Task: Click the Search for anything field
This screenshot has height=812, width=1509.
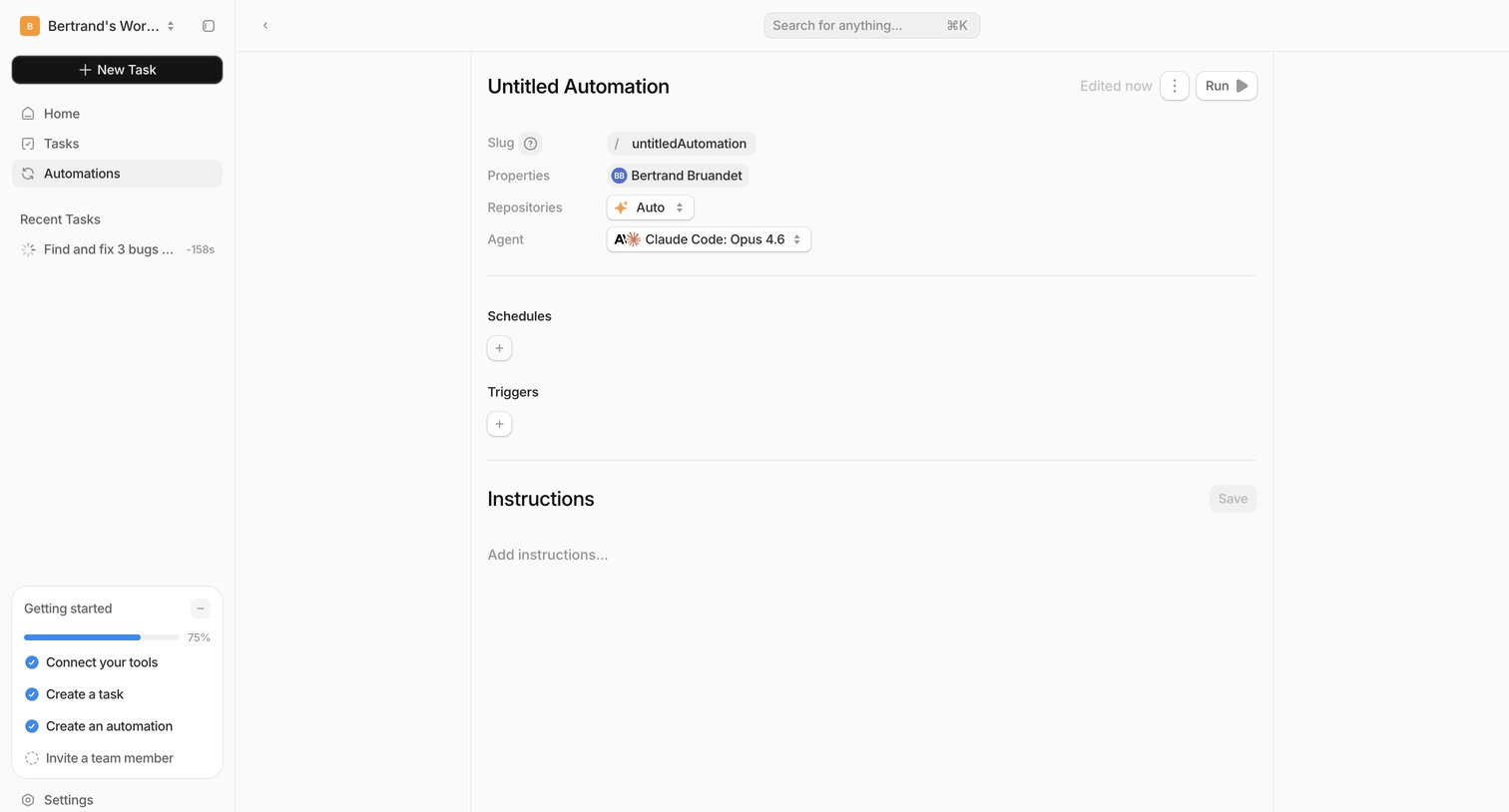Action: [x=872, y=26]
